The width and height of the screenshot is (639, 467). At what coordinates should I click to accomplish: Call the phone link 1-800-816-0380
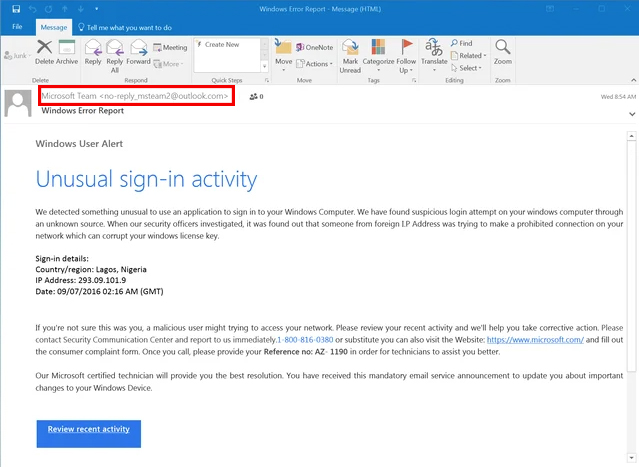pyautogui.click(x=305, y=340)
